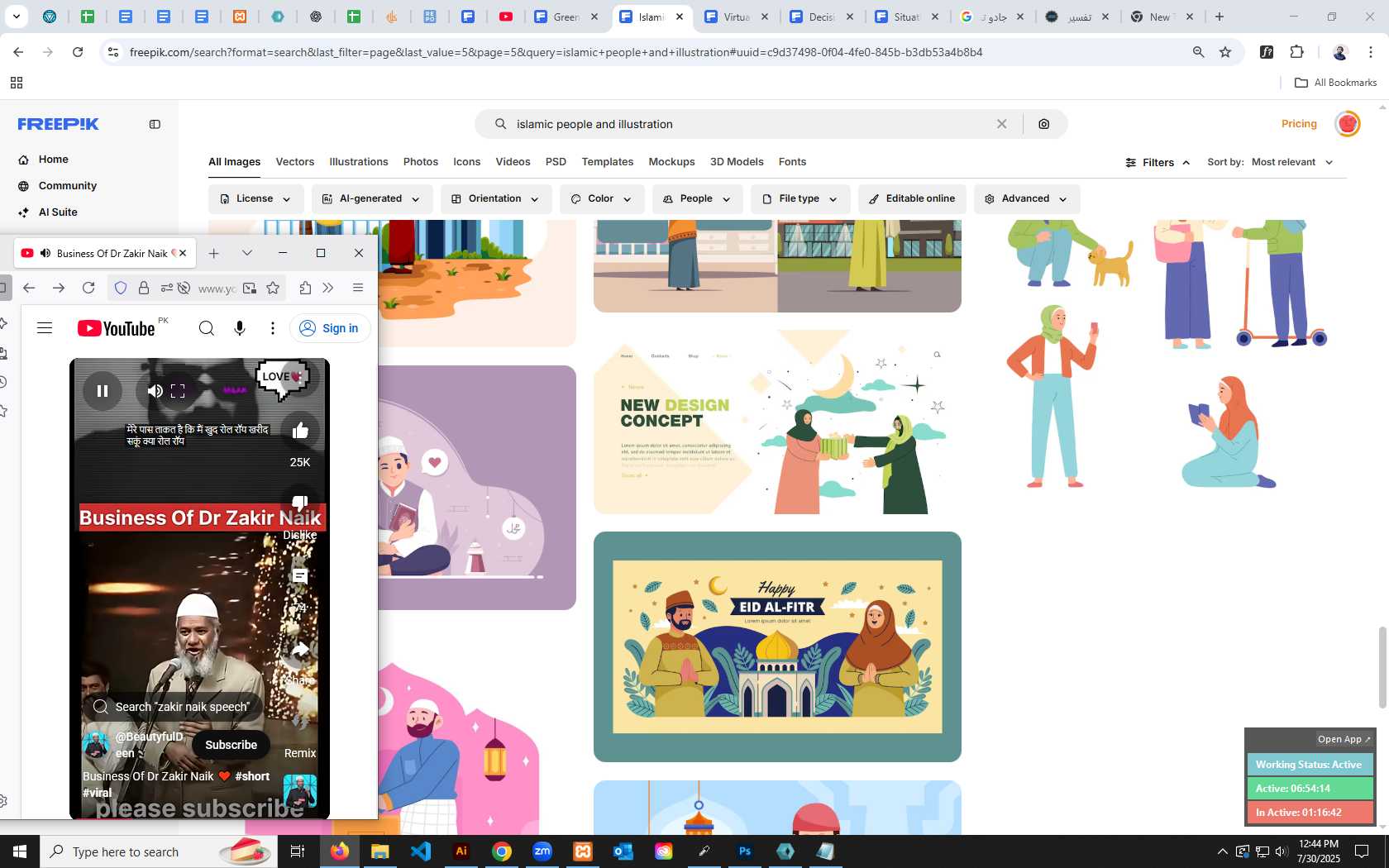Sign in to YouTube
The height and width of the screenshot is (868, 1389).
330,328
